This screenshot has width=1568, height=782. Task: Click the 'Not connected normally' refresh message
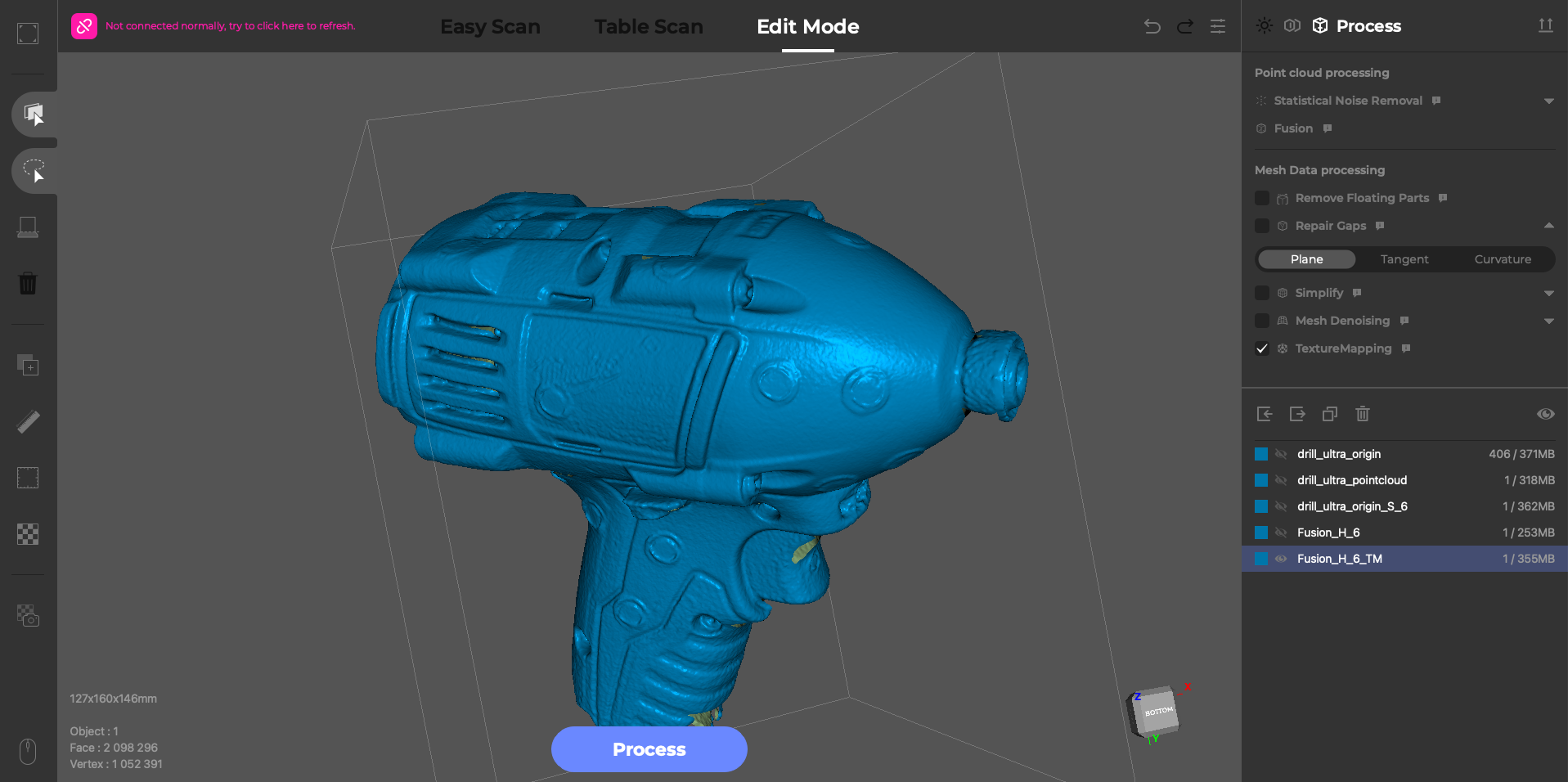tap(231, 26)
